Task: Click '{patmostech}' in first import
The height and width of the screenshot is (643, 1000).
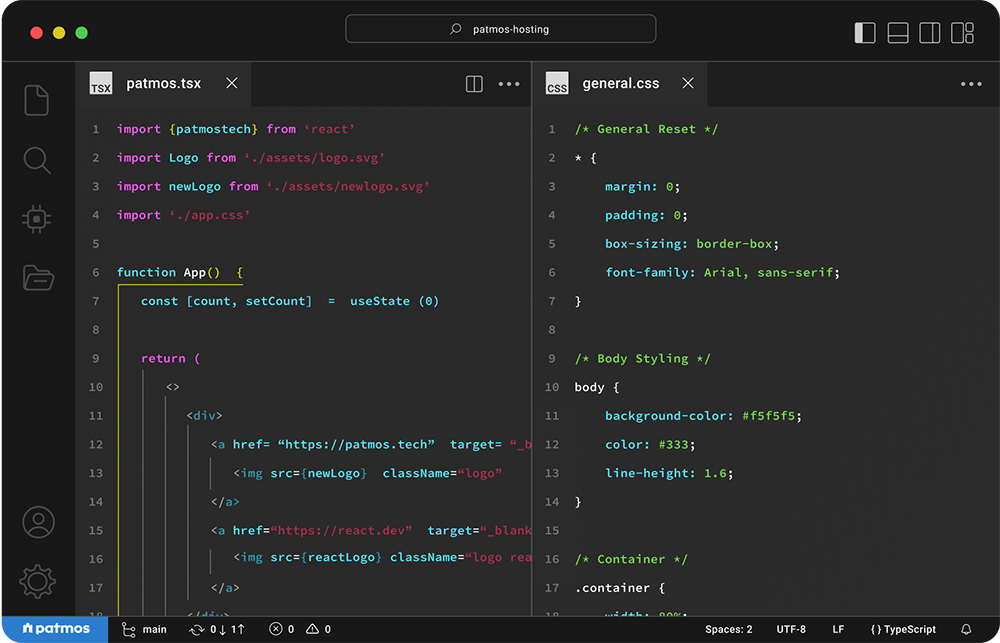Action: coord(214,129)
